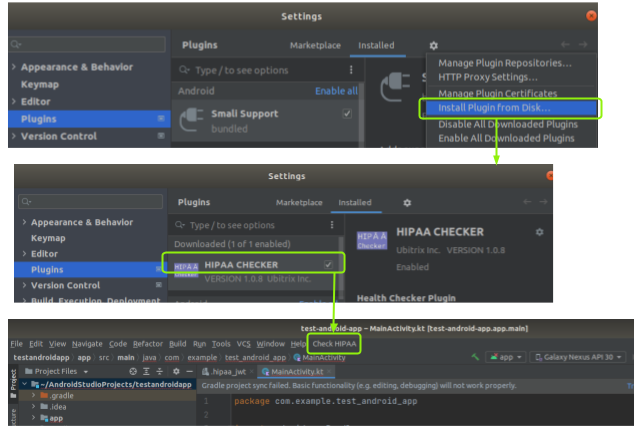Click project-level icon on Version Control row, top window
This screenshot has height=432, width=639.
click(x=161, y=135)
